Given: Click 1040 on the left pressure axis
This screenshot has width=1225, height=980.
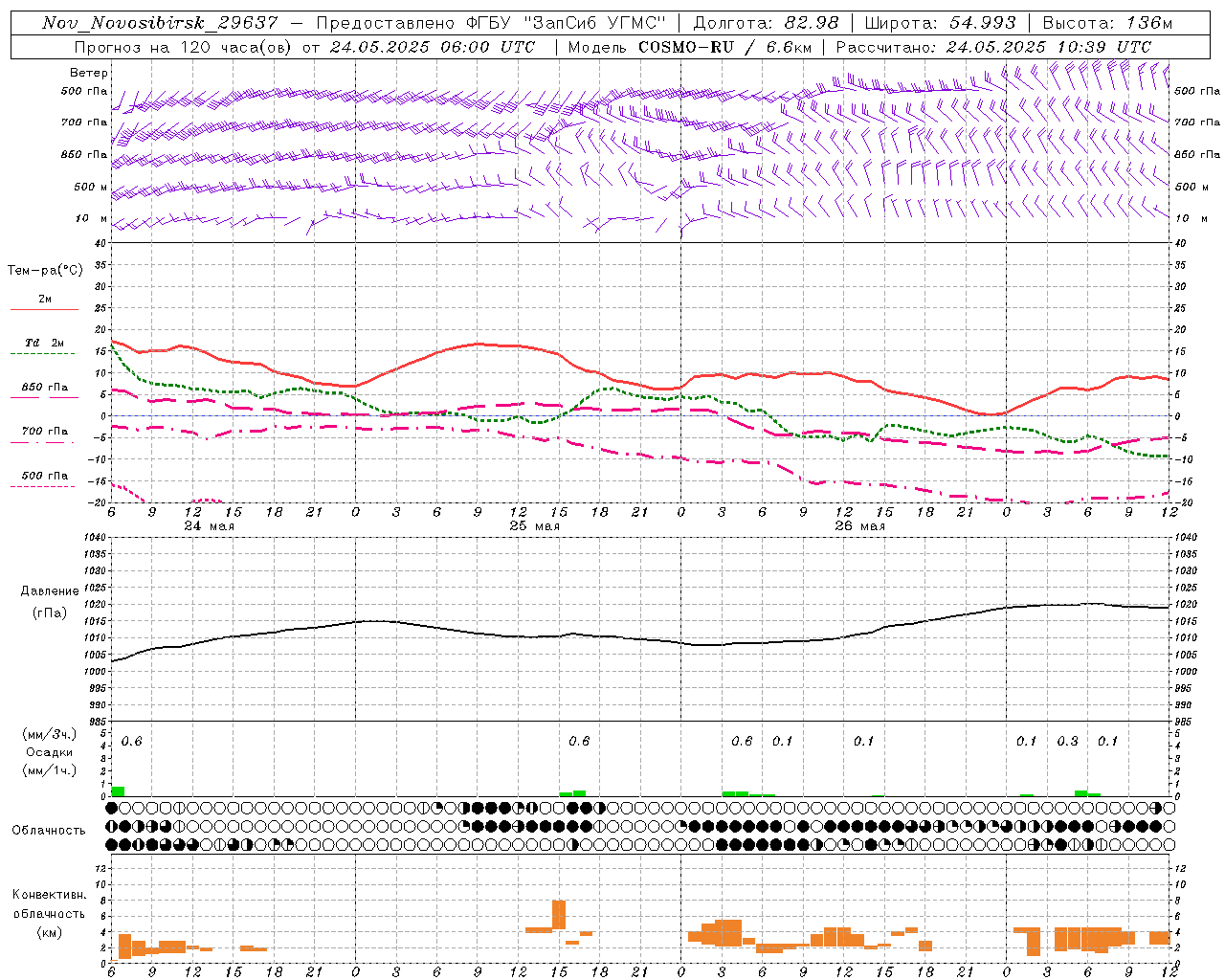Looking at the screenshot, I should pyautogui.click(x=95, y=538).
